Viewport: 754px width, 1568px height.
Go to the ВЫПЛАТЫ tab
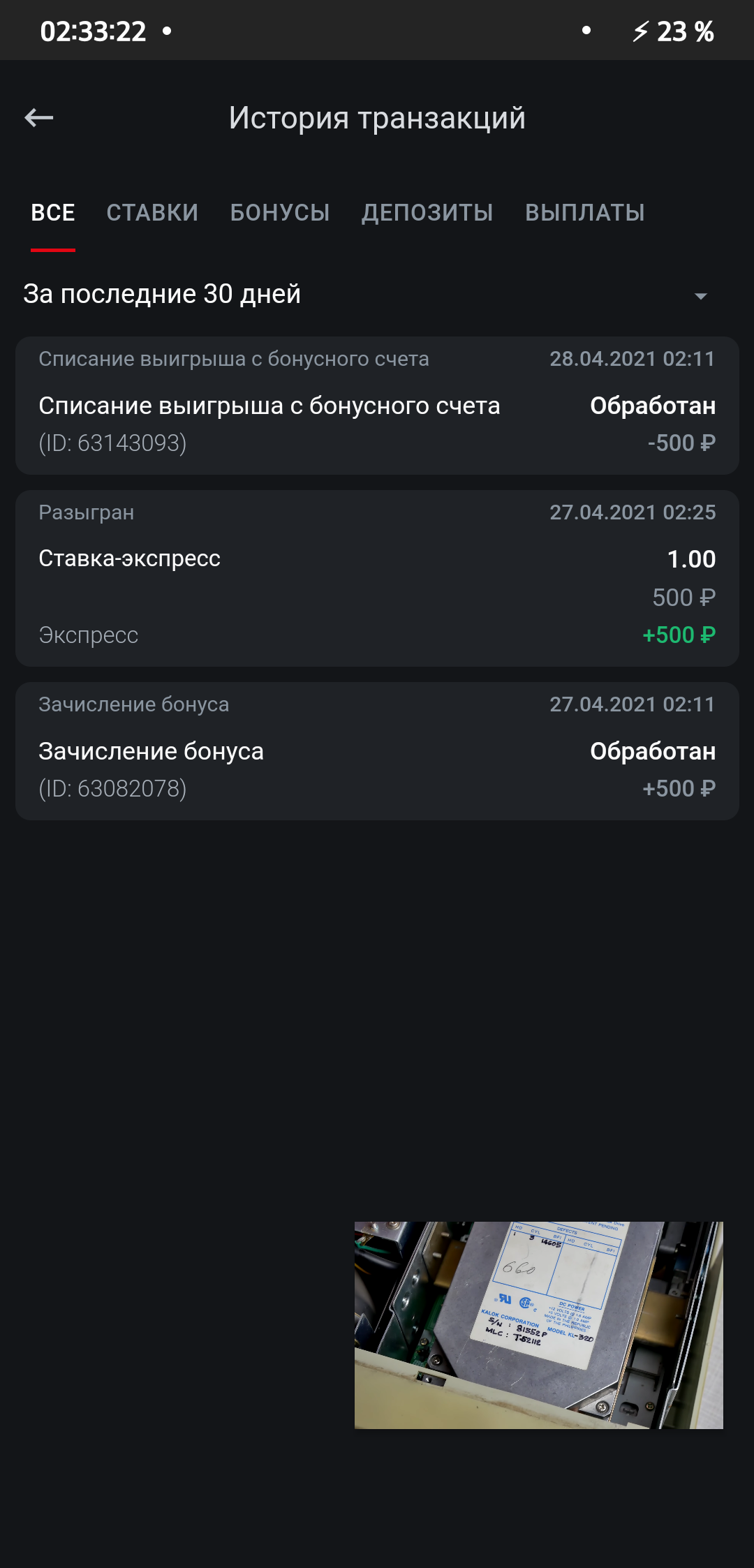tap(585, 213)
